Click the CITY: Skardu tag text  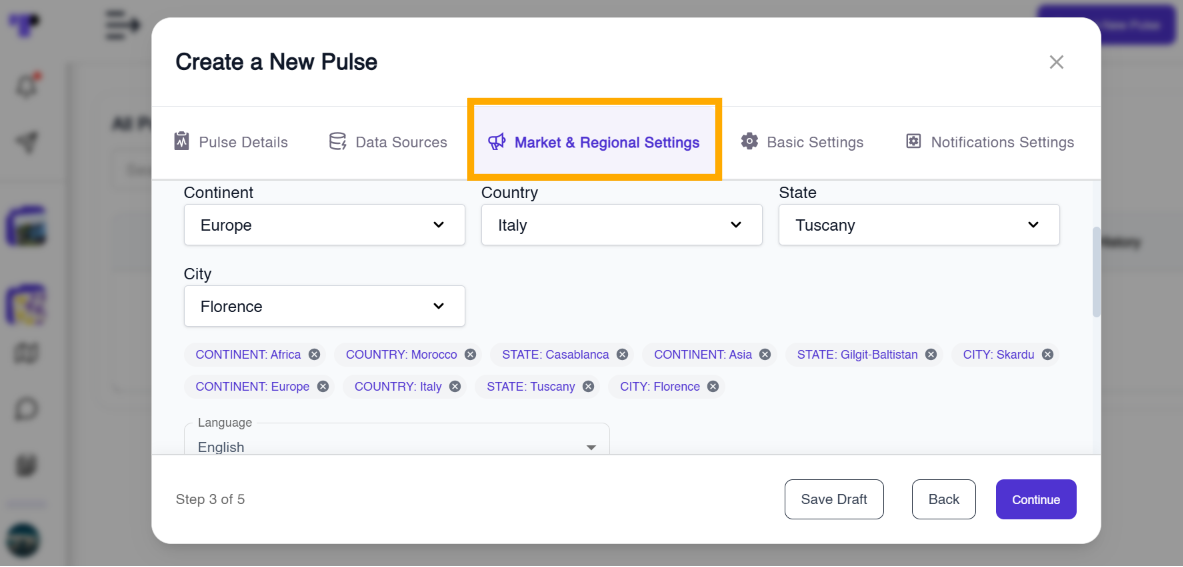(999, 354)
